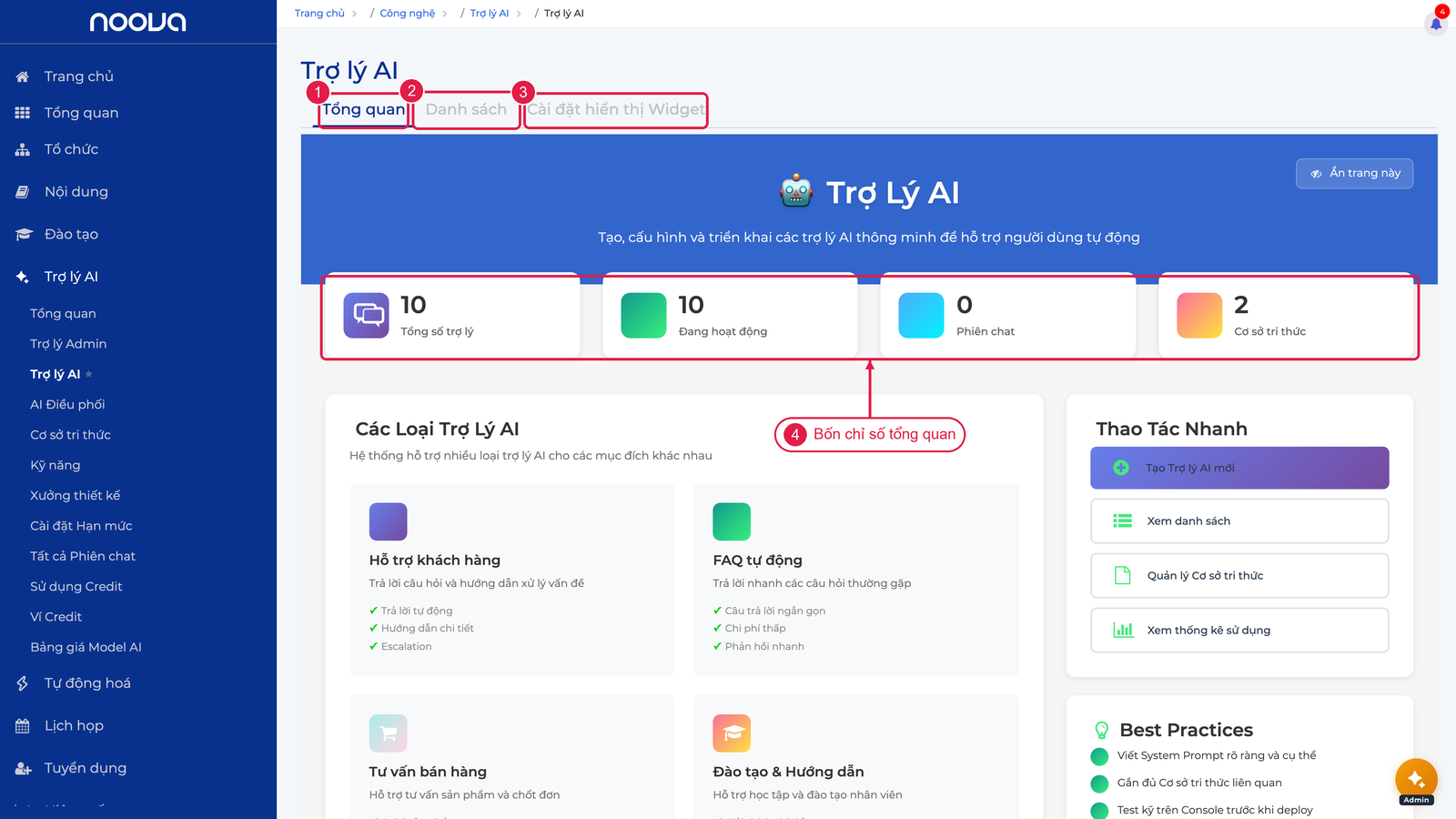Click the green FAQ tự động icon
1456x819 pixels.
click(x=732, y=521)
